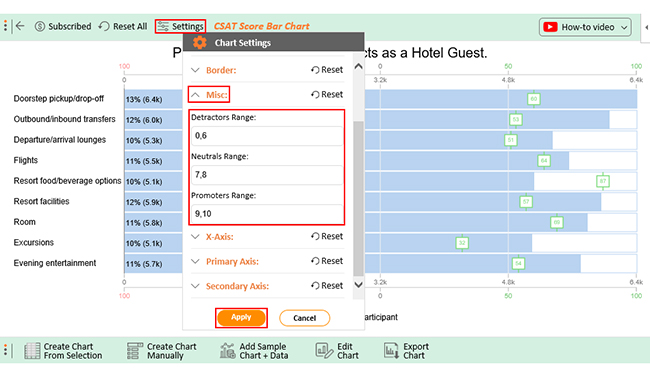The width and height of the screenshot is (650, 377).
Task: Edit the Promoters Range field
Action: point(267,214)
